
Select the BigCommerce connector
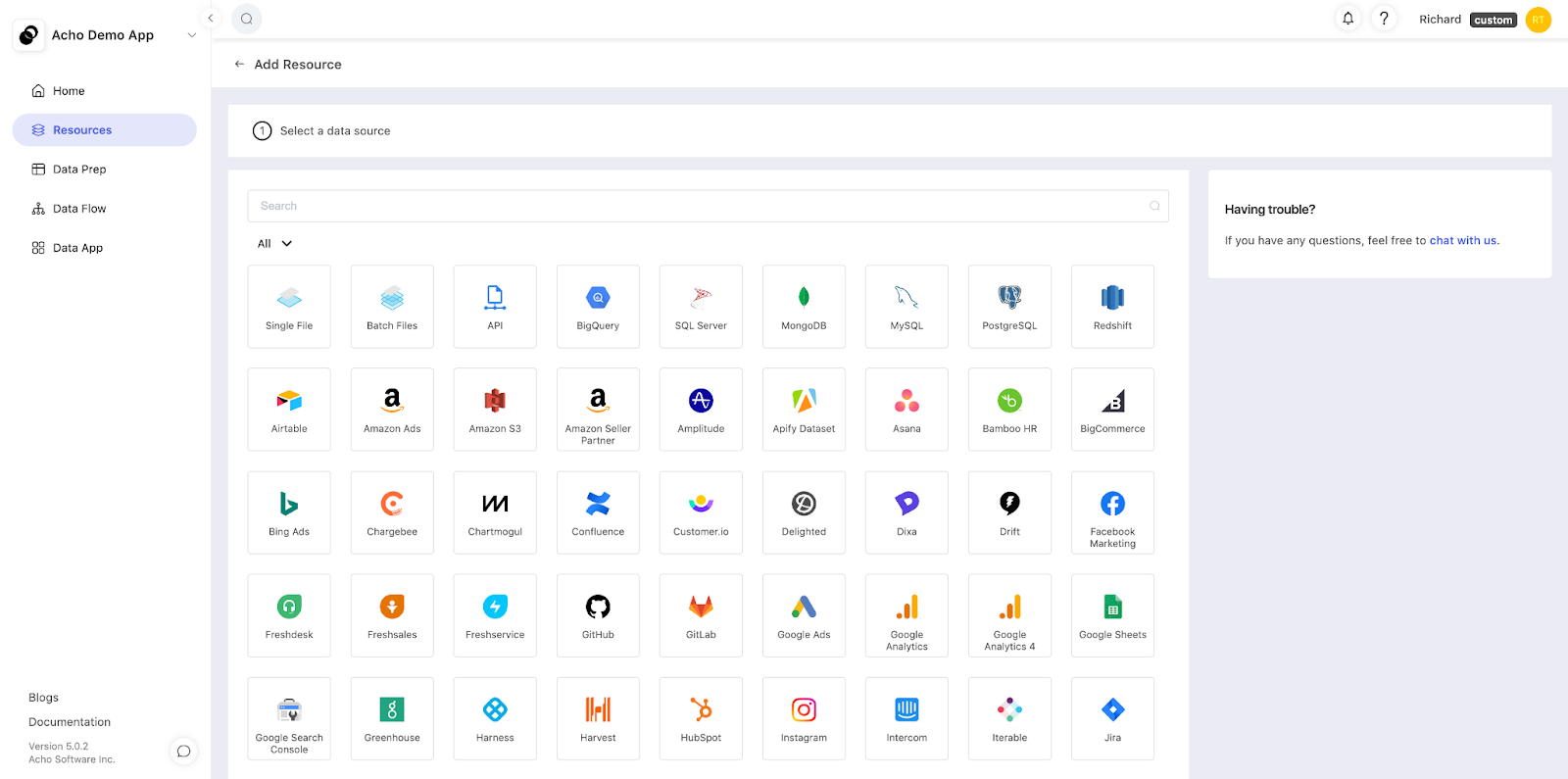(x=1112, y=410)
